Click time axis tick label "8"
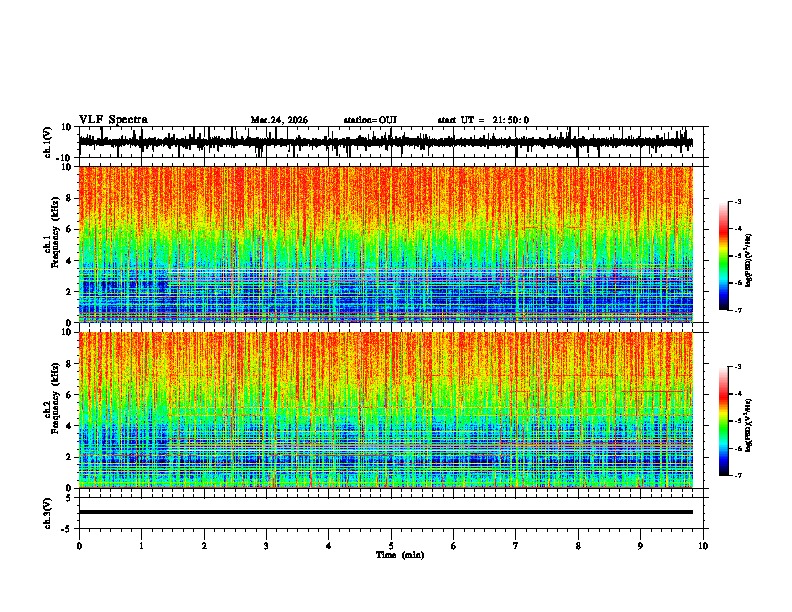This screenshot has width=792, height=612. (578, 546)
